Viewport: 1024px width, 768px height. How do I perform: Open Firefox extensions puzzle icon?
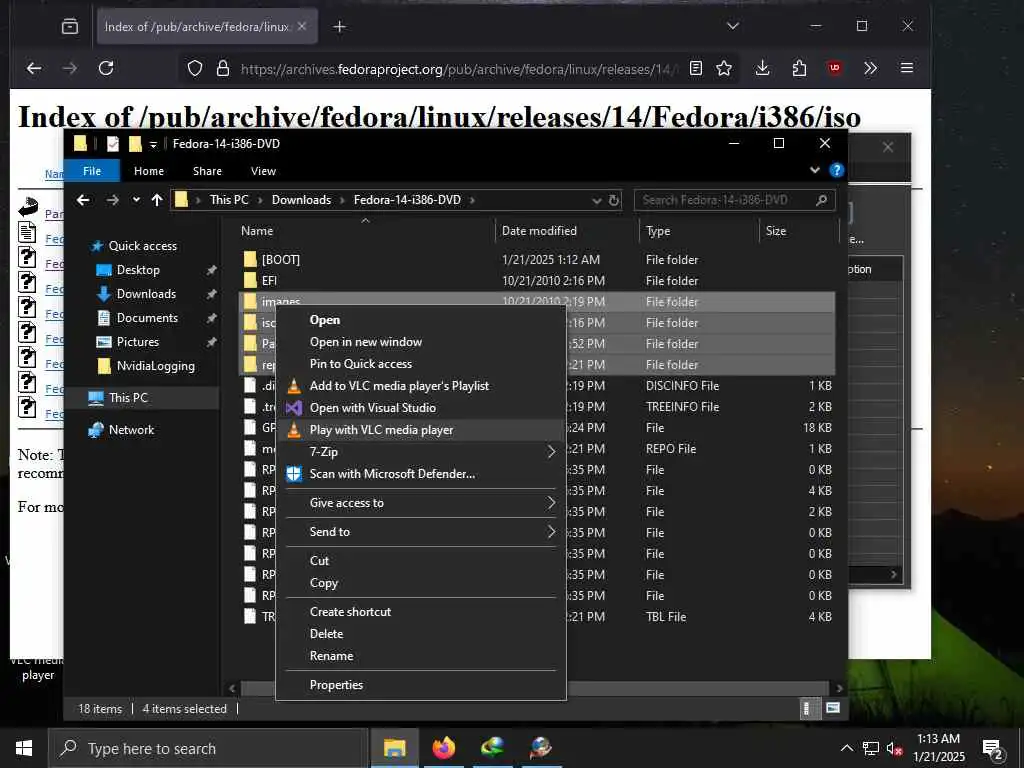799,68
